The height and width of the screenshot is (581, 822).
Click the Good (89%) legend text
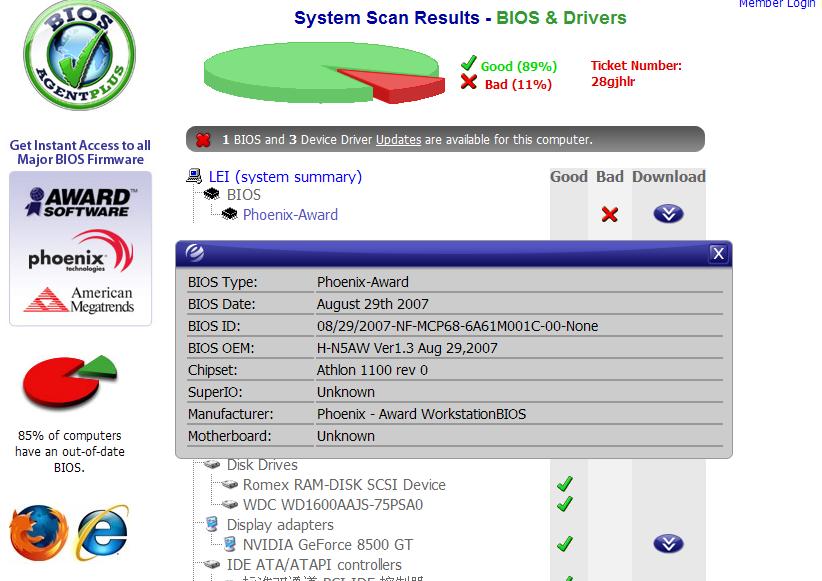519,67
